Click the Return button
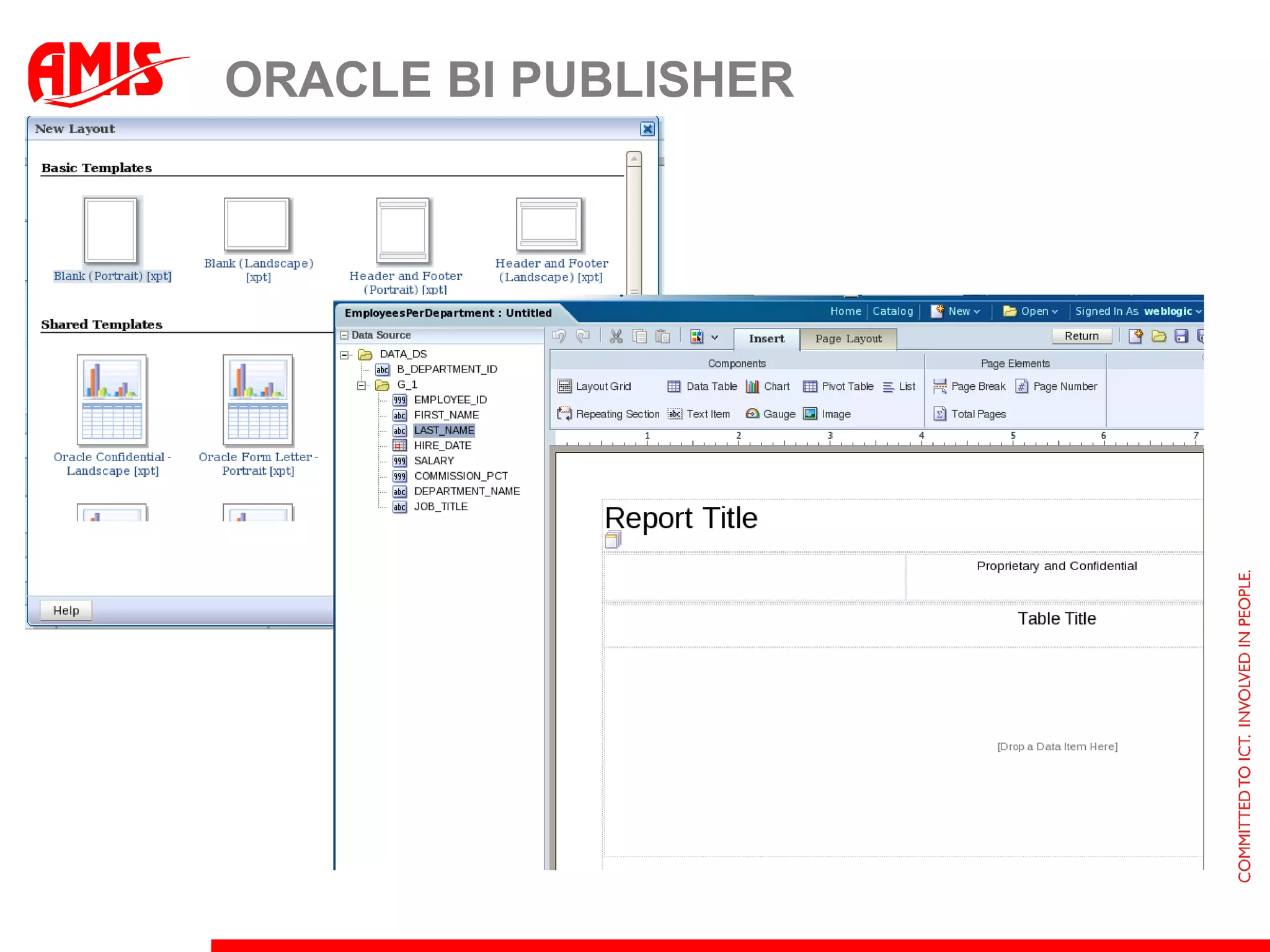The width and height of the screenshot is (1270, 952). pos(1081,336)
